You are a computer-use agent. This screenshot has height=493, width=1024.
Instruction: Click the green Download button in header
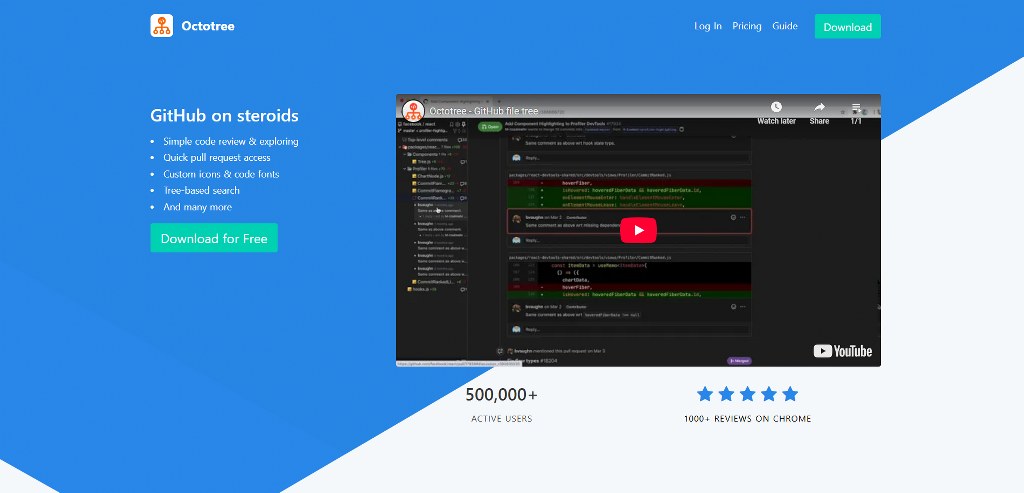point(848,27)
